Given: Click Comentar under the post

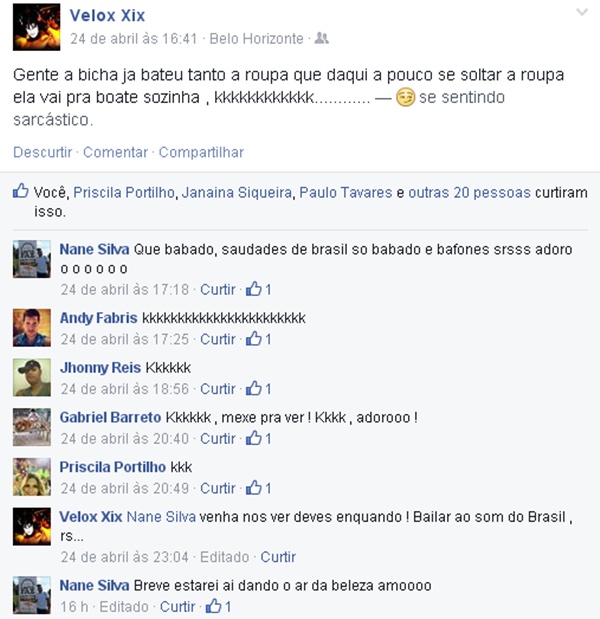Looking at the screenshot, I should (115, 152).
